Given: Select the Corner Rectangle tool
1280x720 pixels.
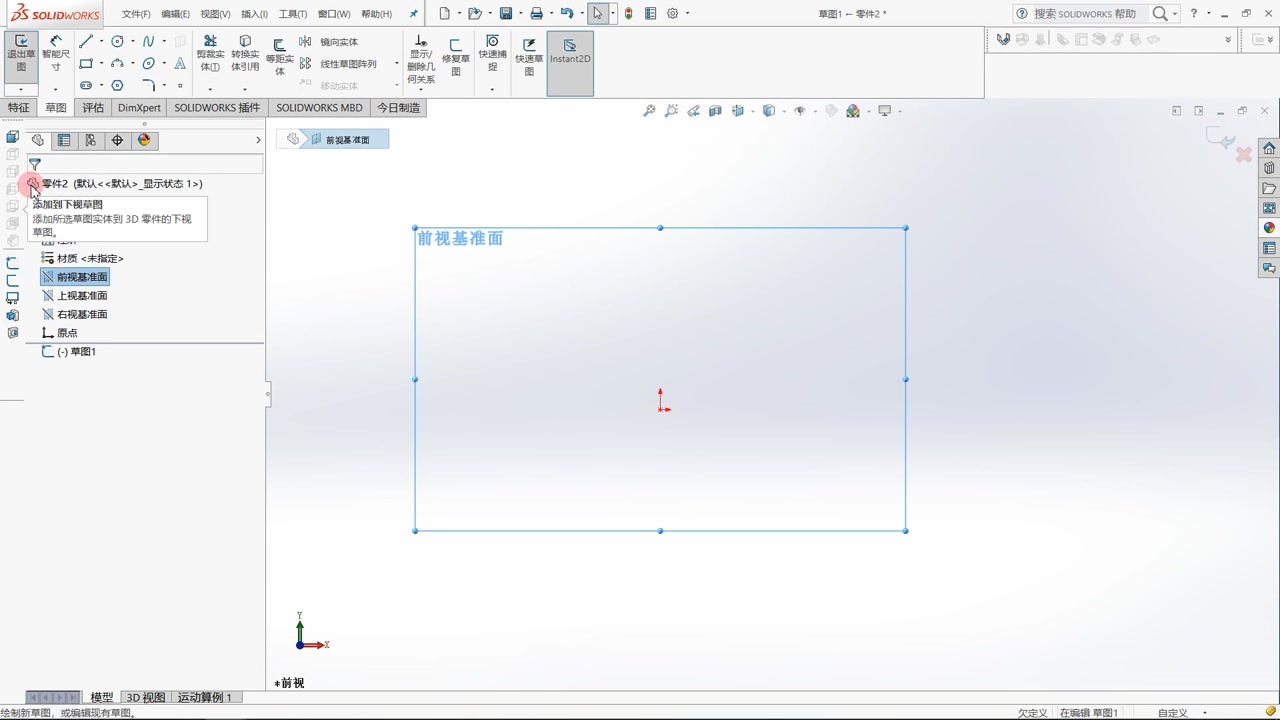Looking at the screenshot, I should (86, 63).
